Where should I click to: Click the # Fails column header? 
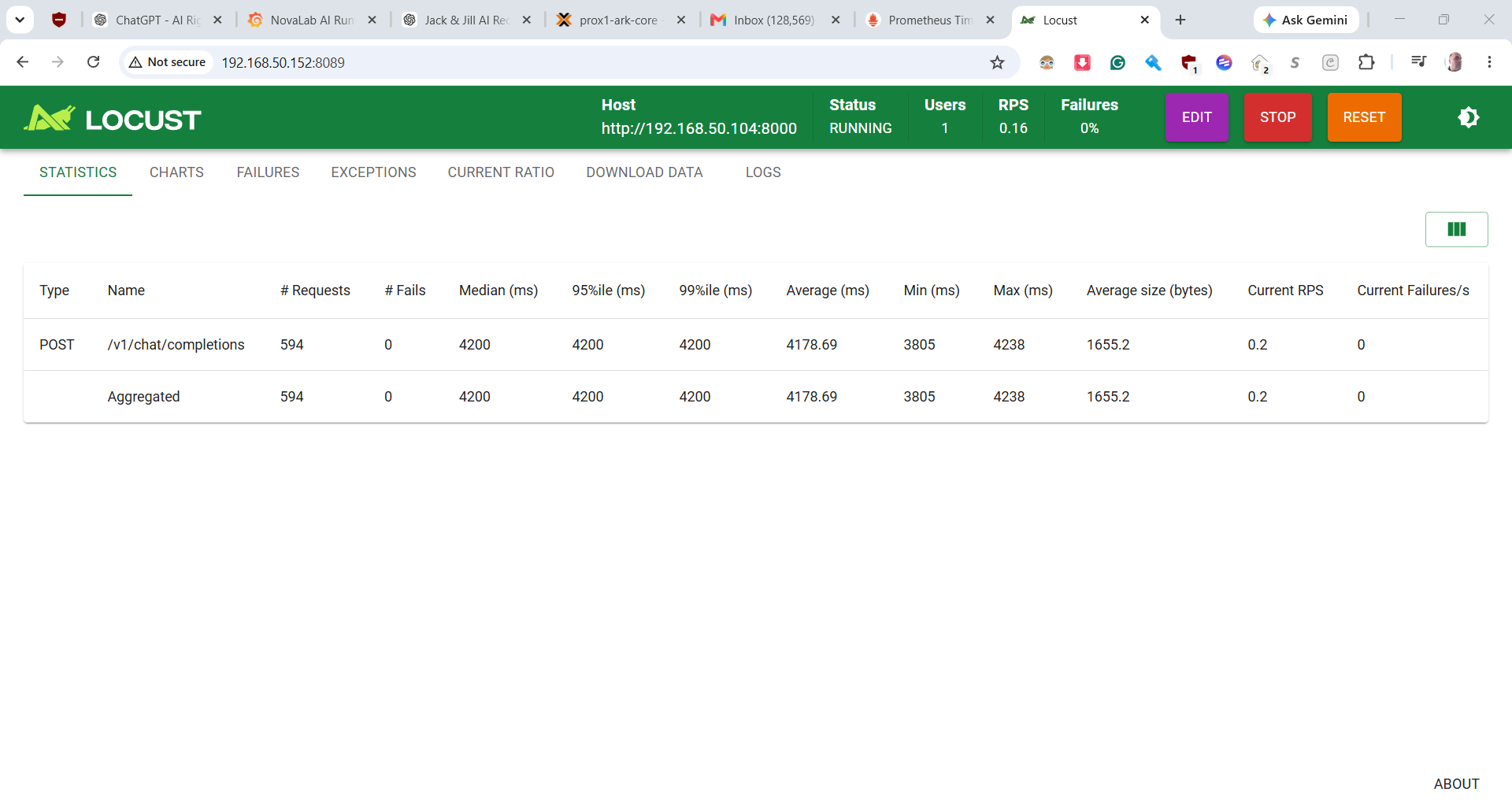405,290
